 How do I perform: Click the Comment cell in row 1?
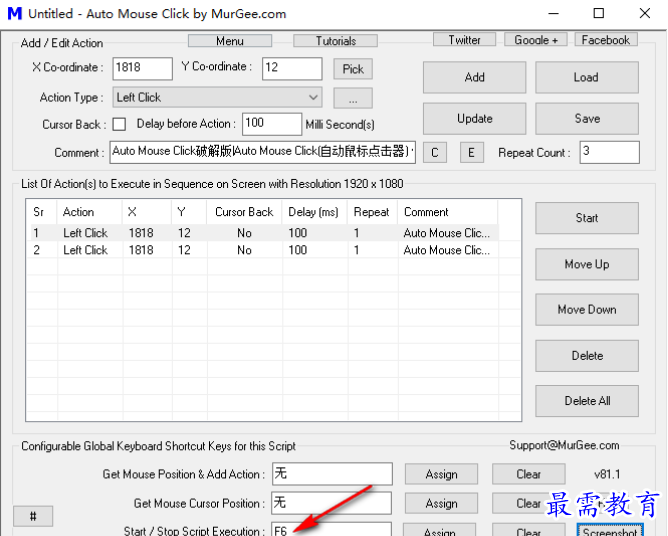446,233
